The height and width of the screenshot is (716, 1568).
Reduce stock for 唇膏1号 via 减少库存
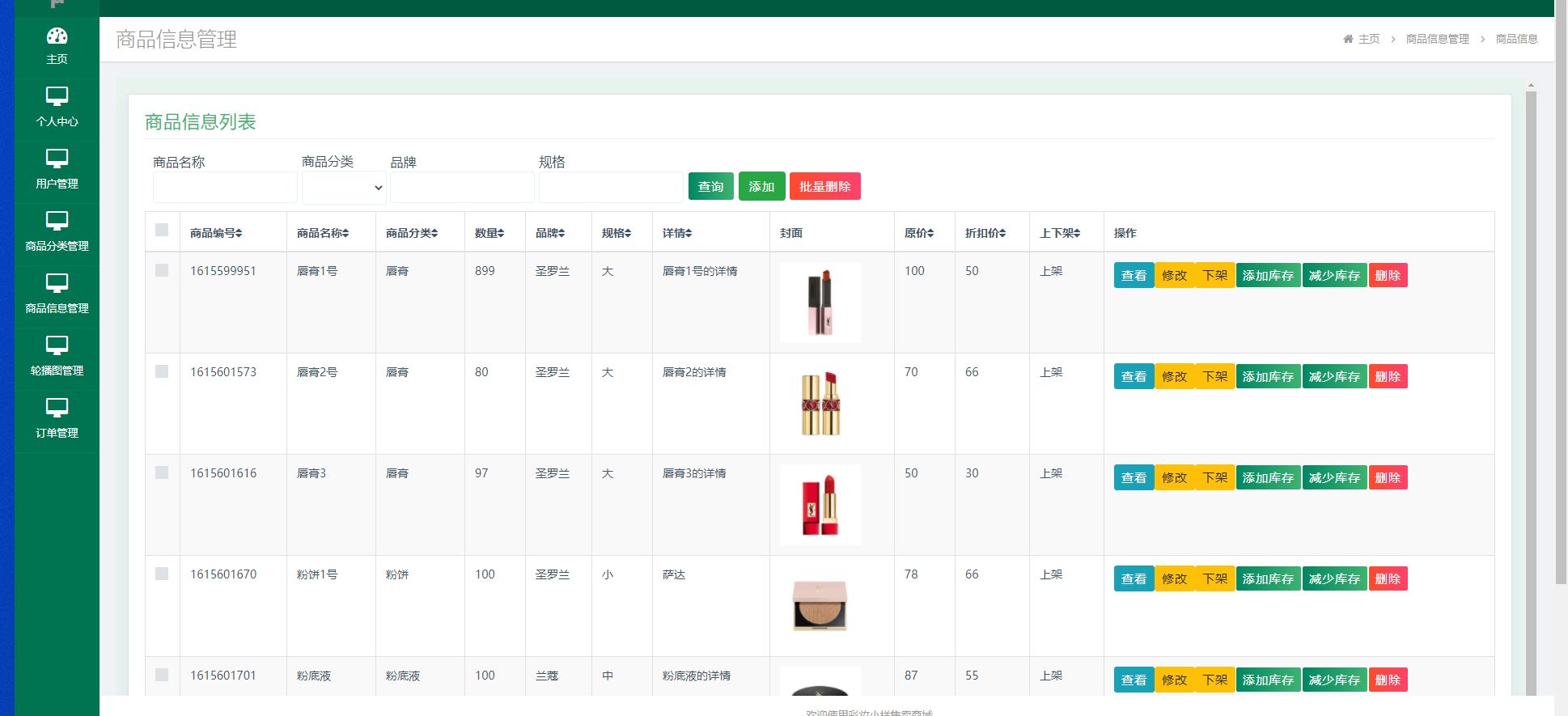click(x=1335, y=275)
